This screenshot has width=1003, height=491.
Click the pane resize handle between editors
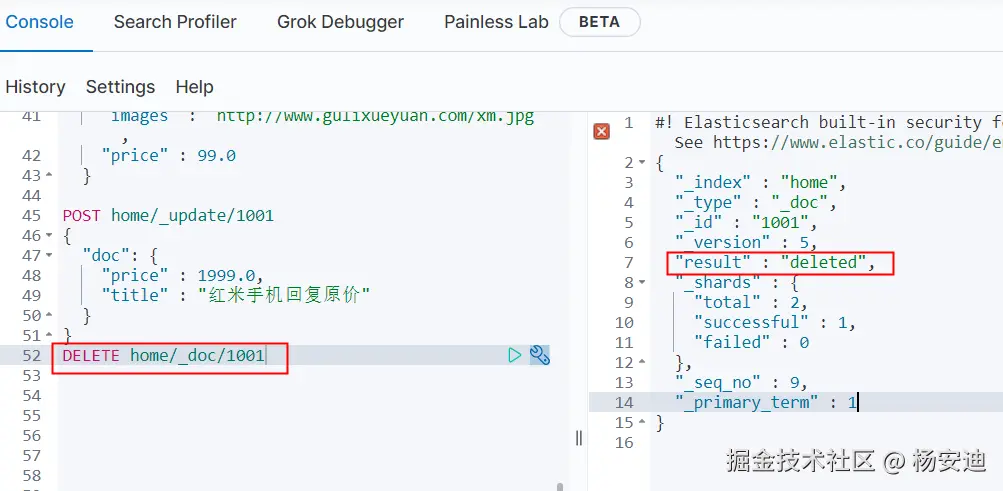[578, 437]
